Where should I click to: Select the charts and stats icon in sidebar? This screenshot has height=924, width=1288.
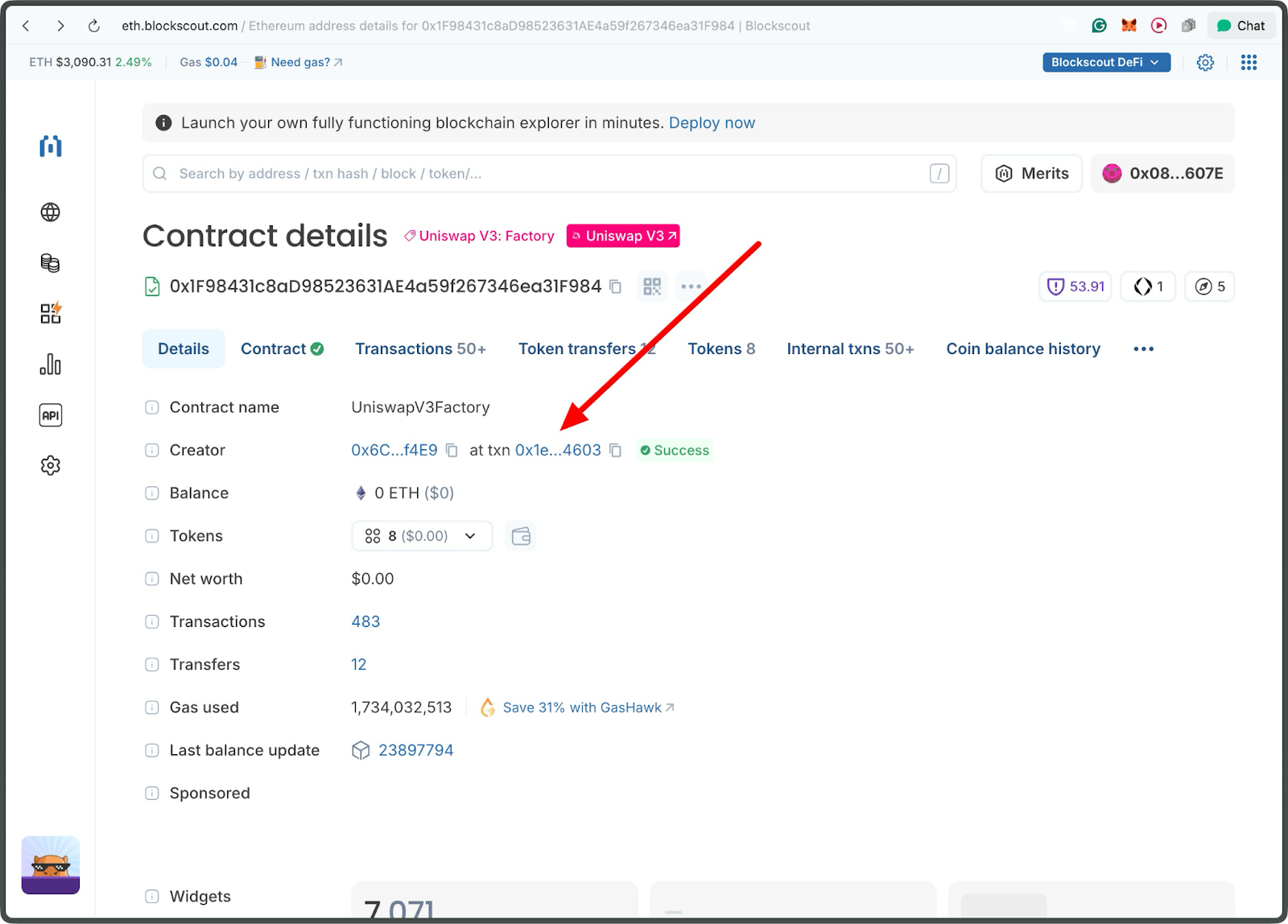click(50, 364)
